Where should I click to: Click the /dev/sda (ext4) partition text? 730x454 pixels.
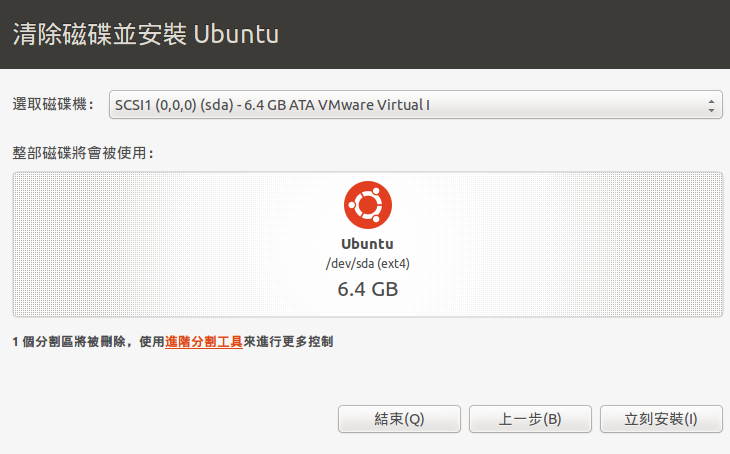click(367, 264)
